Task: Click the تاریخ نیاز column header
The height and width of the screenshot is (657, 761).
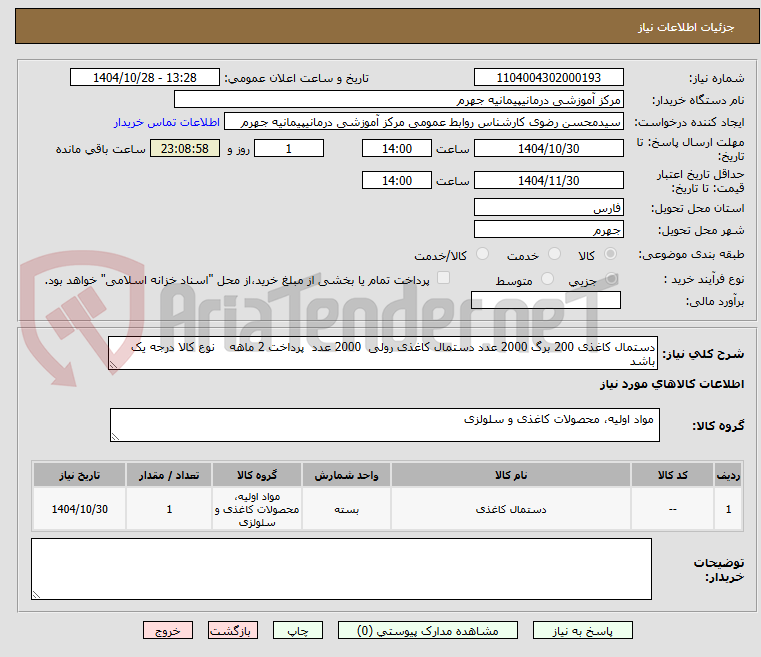Action: [x=80, y=475]
